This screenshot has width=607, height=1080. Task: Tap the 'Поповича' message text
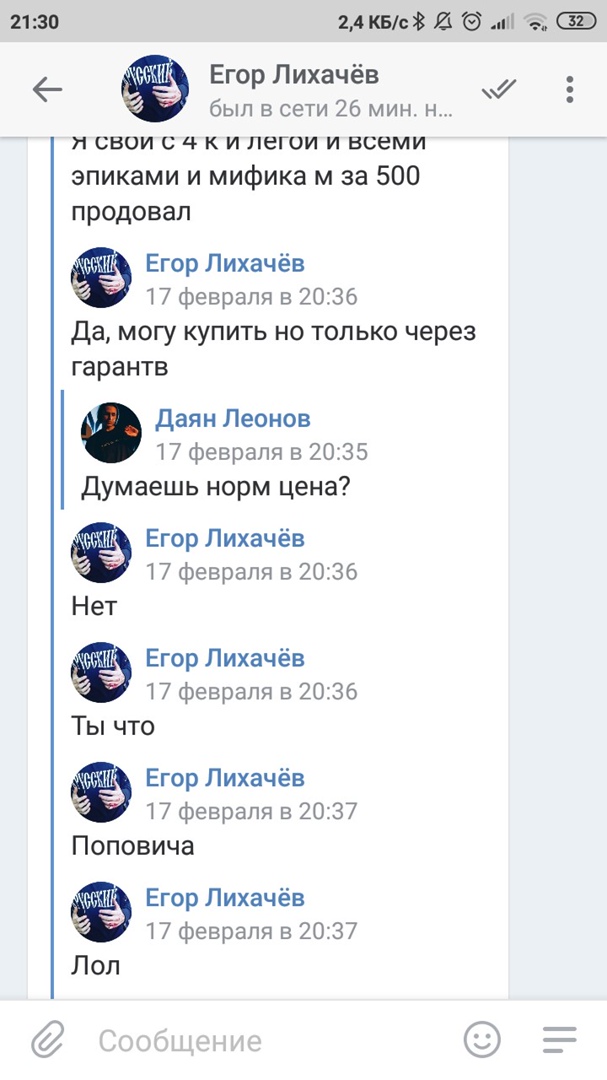(133, 846)
